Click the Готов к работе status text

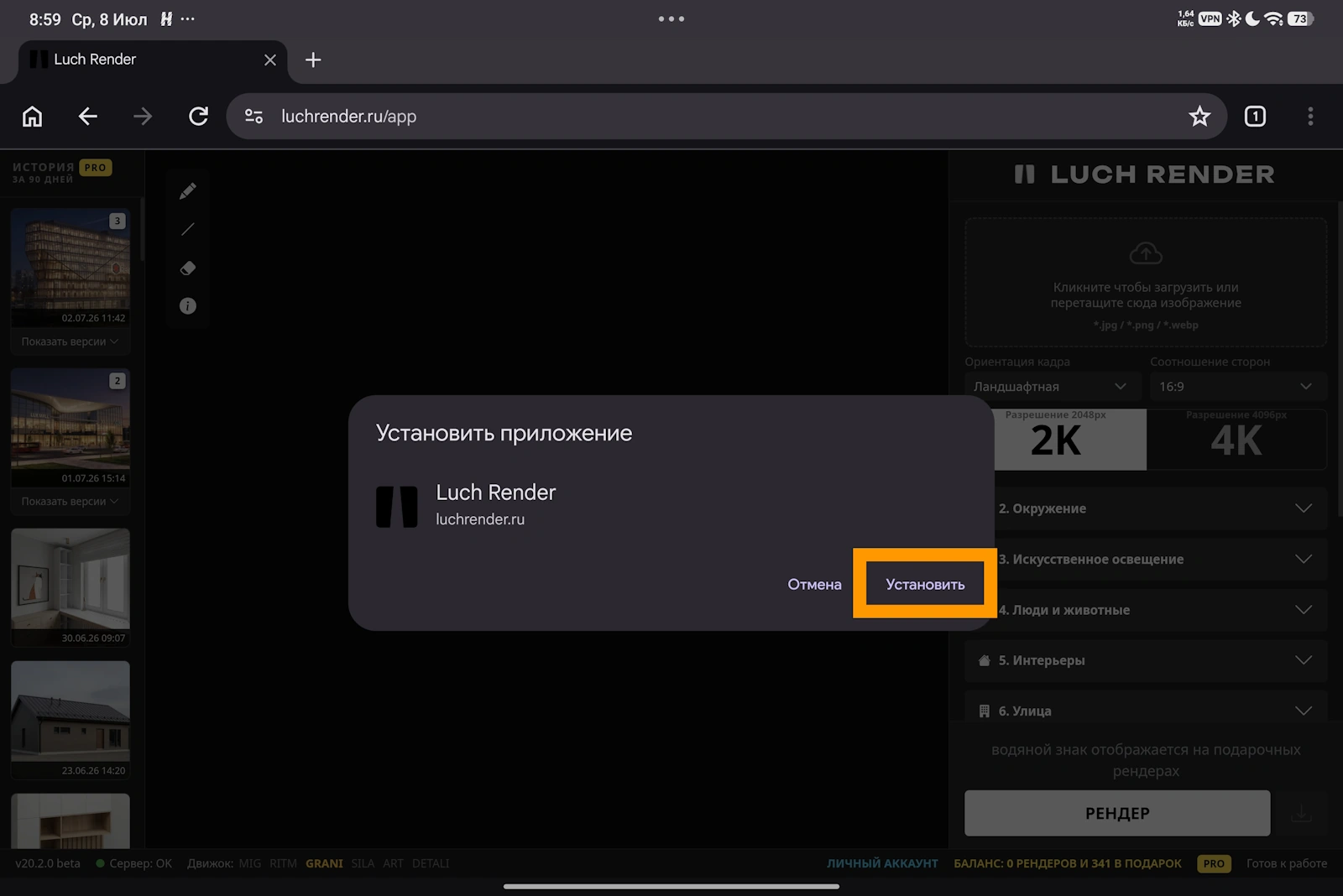[x=1287, y=863]
